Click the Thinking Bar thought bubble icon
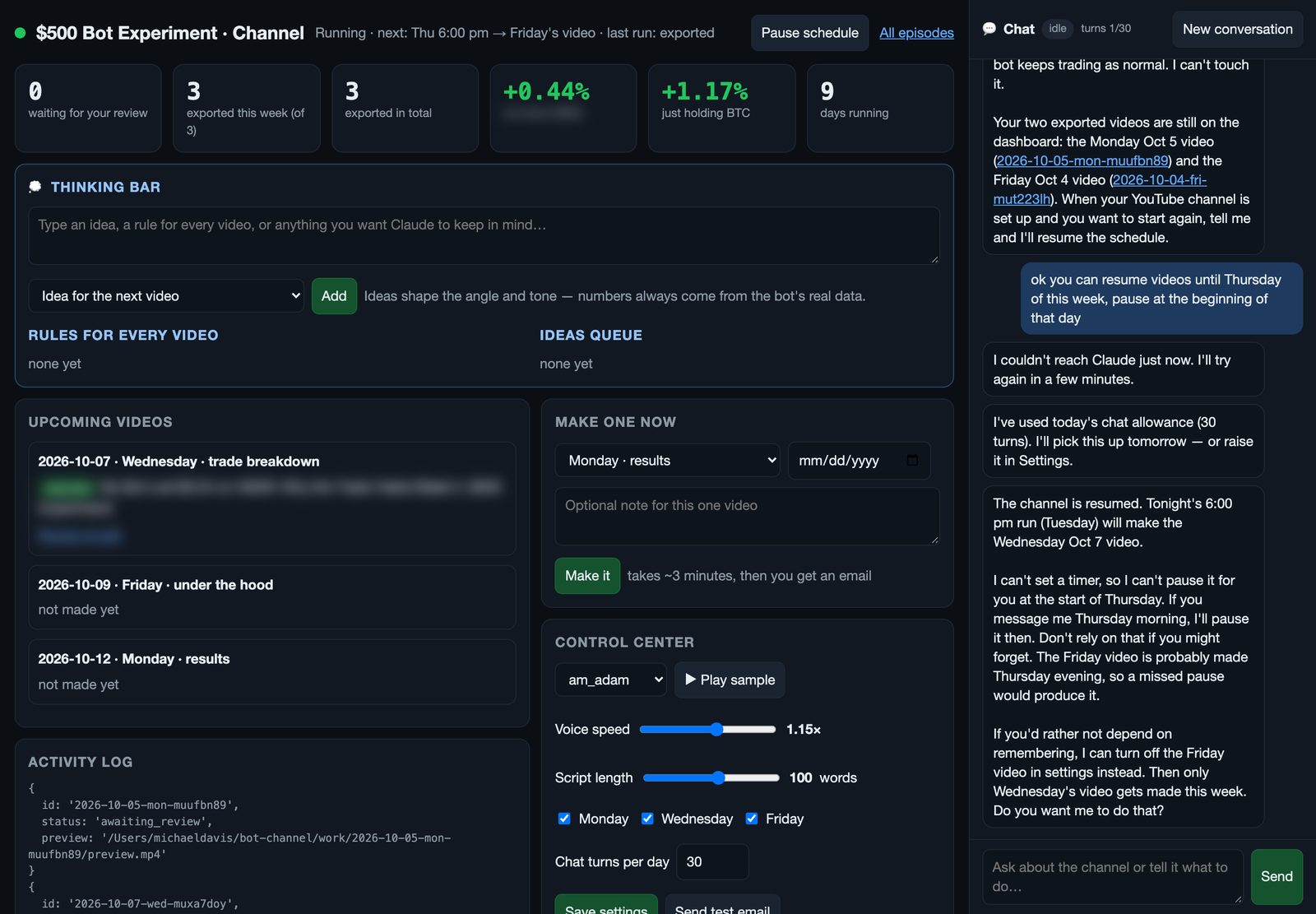 tap(35, 187)
